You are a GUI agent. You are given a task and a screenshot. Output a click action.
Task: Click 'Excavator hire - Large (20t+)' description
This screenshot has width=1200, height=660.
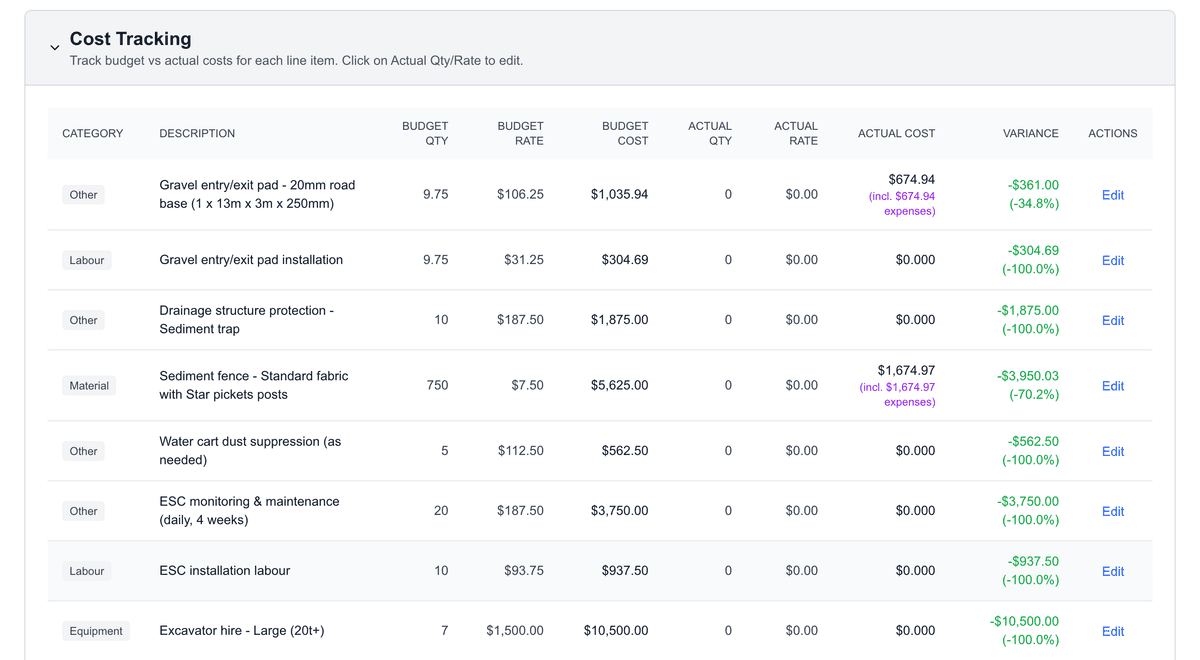[242, 631]
